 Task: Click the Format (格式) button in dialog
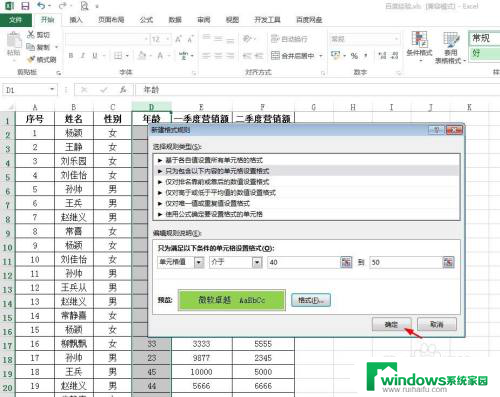pos(311,300)
